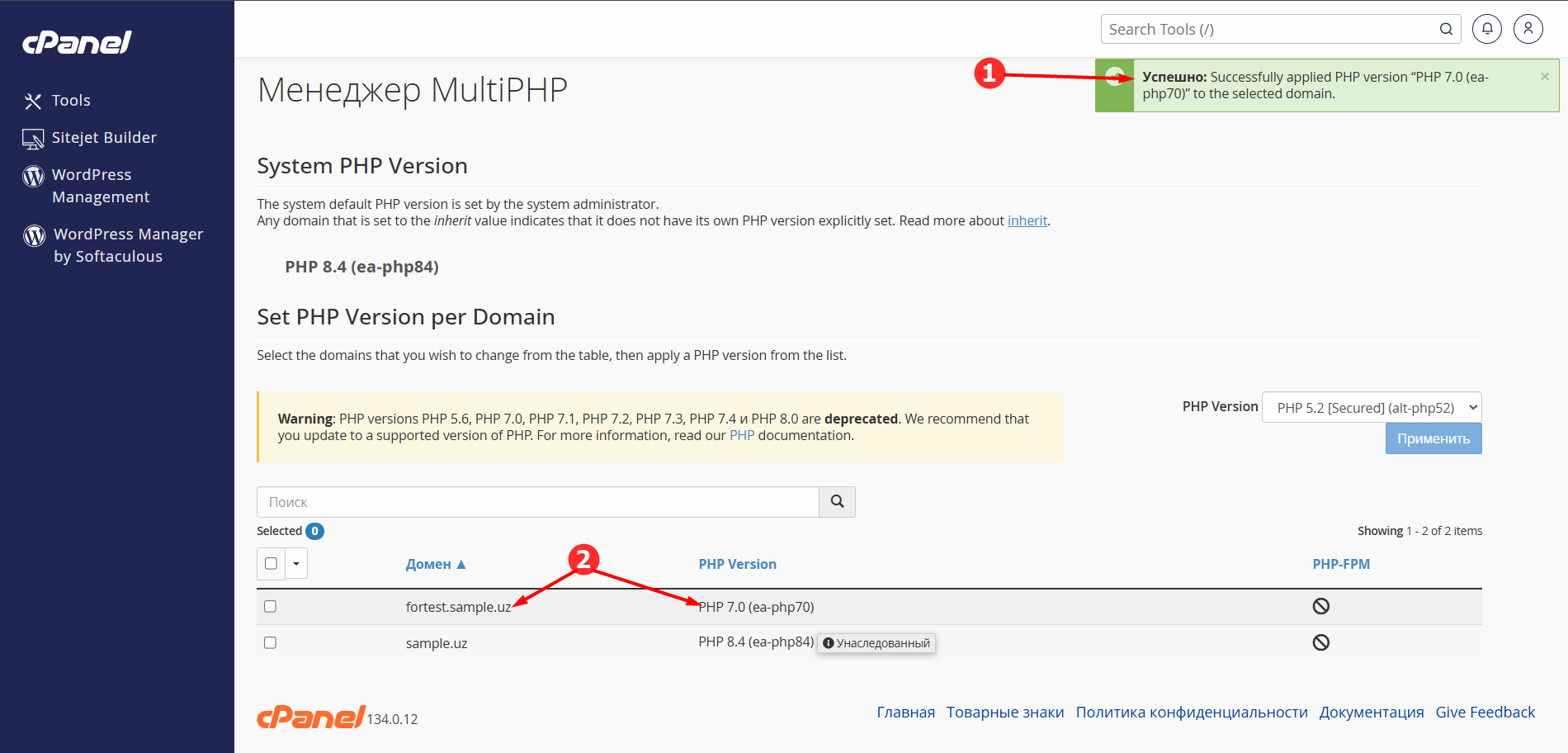Dismiss the success notification
The height and width of the screenshot is (753, 1568).
1545,77
